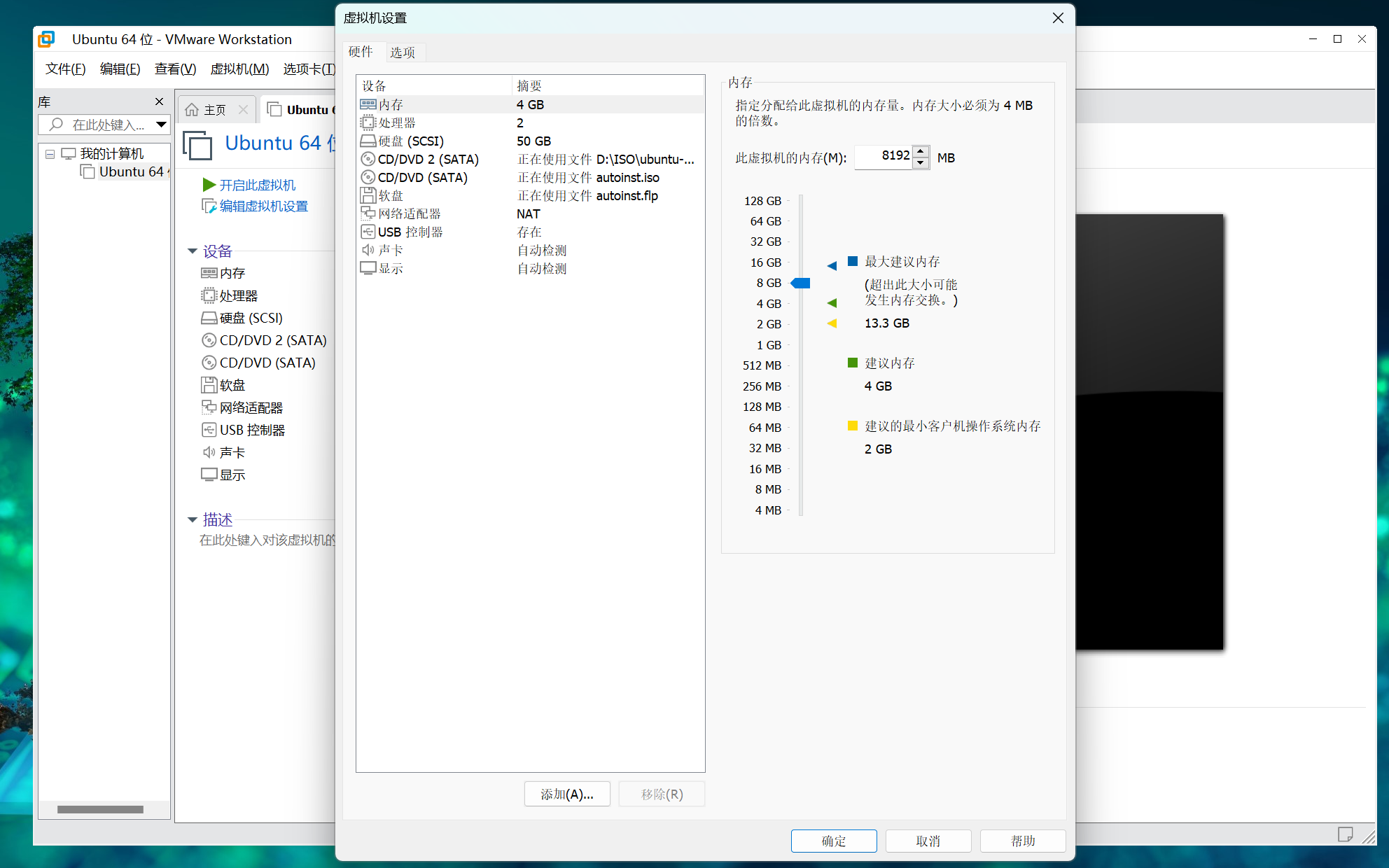The image size is (1389, 868).
Task: Open the 文件(F) menu
Action: pos(66,69)
